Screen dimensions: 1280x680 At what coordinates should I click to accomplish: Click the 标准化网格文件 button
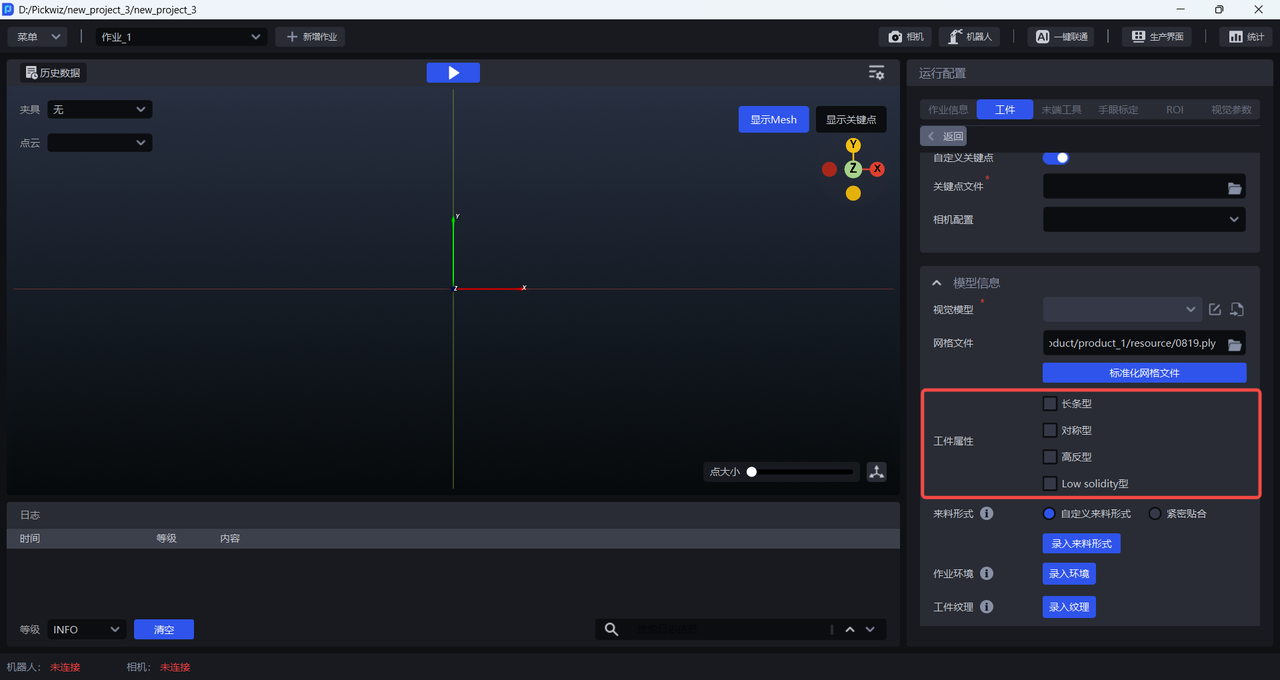coord(1144,373)
